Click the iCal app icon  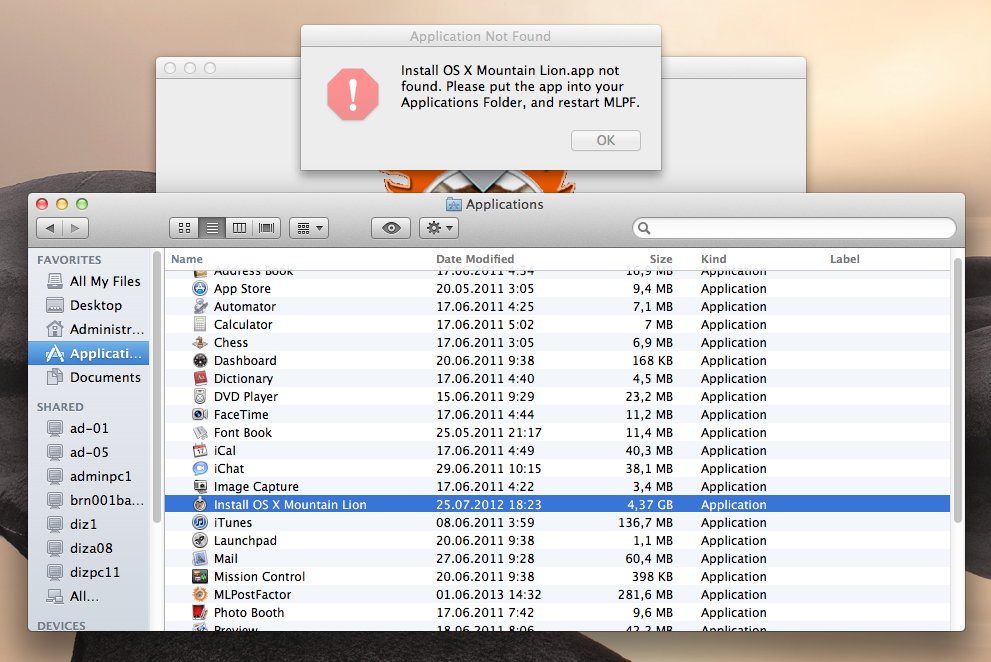(200, 451)
